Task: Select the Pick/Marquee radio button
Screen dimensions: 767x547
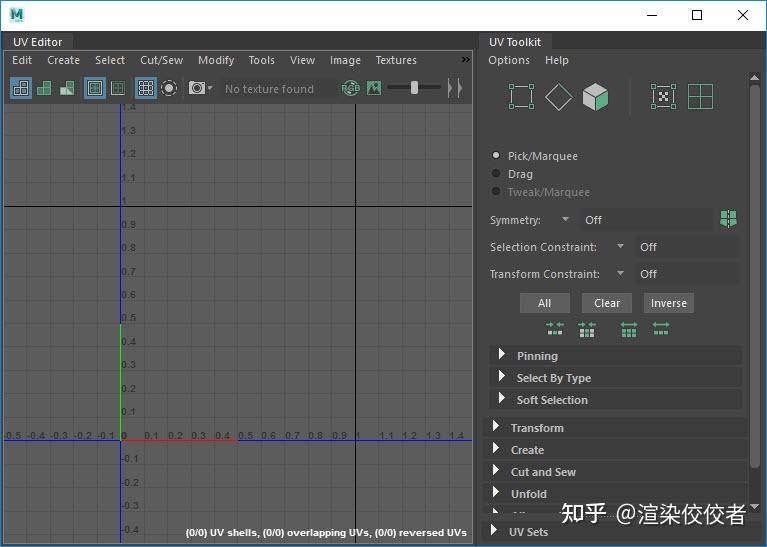Action: click(x=496, y=156)
